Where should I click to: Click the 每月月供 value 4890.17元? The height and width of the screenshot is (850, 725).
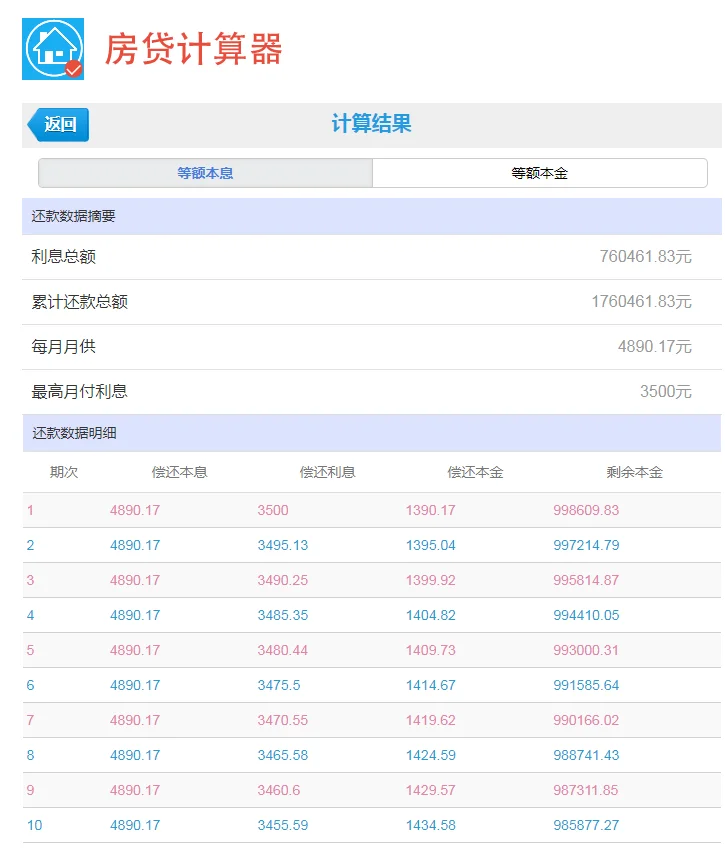point(654,347)
